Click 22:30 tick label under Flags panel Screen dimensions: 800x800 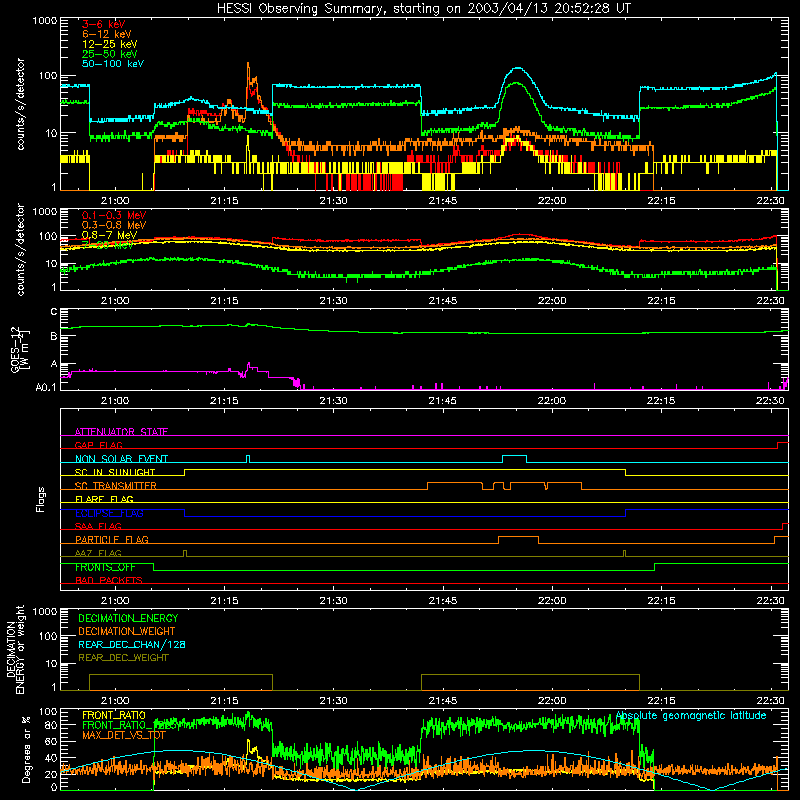770,601
